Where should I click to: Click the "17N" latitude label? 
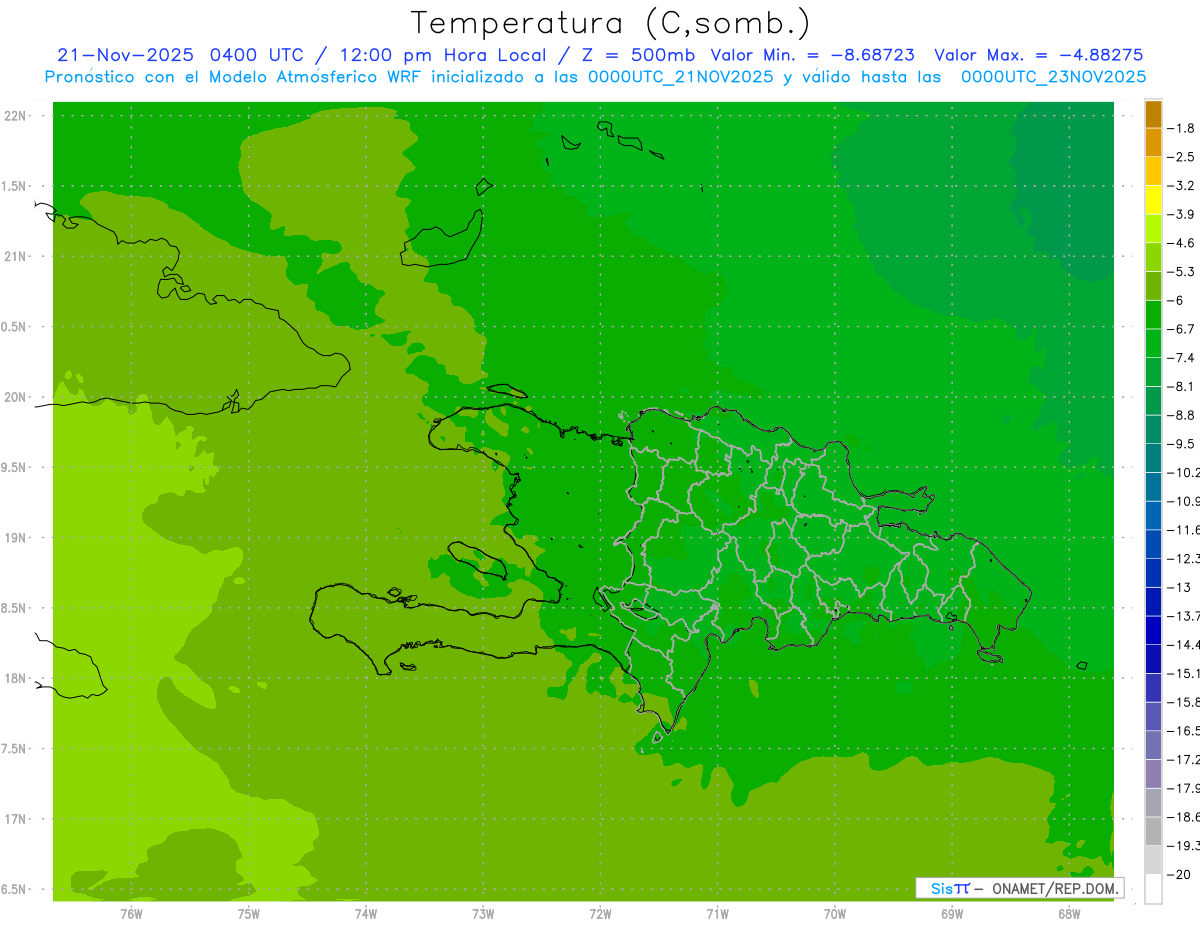click(x=16, y=819)
